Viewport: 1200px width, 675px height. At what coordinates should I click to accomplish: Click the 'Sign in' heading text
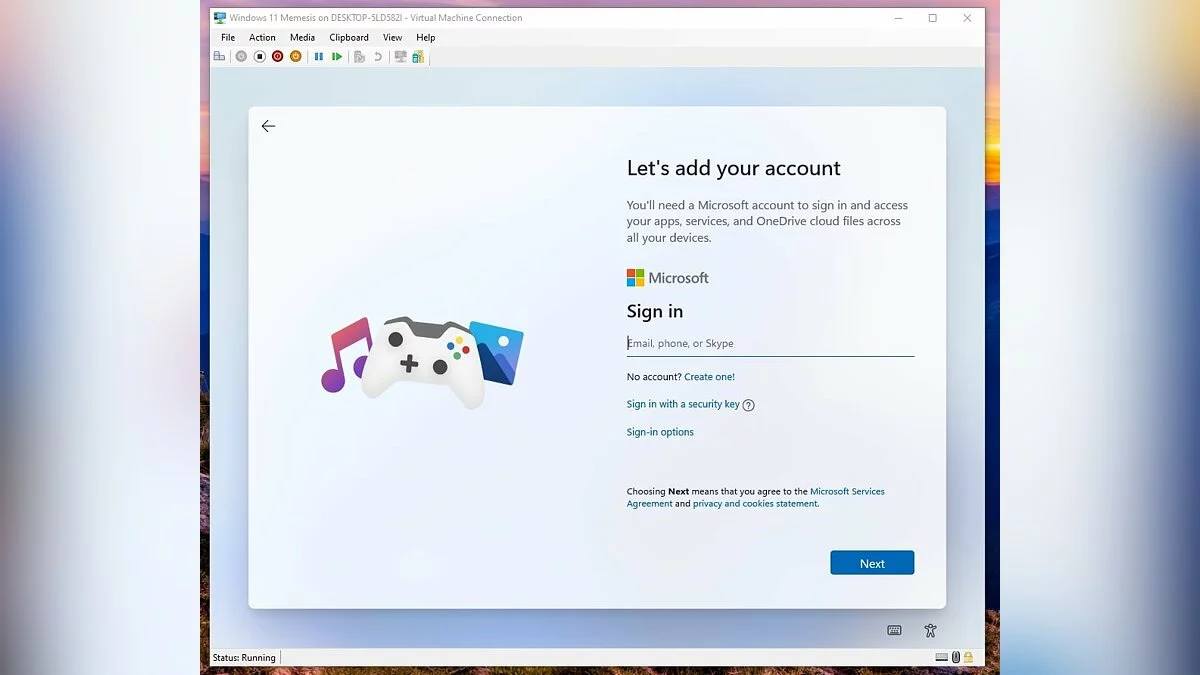pyautogui.click(x=655, y=311)
